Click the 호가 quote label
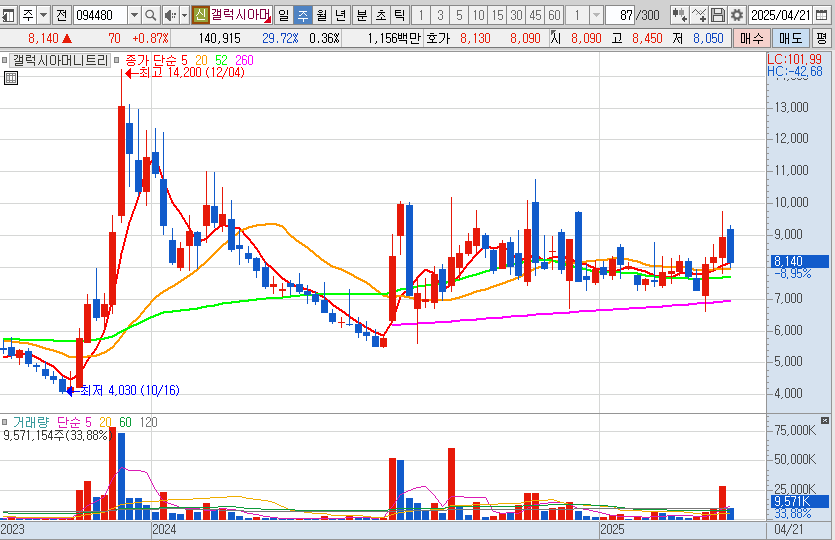 point(438,38)
